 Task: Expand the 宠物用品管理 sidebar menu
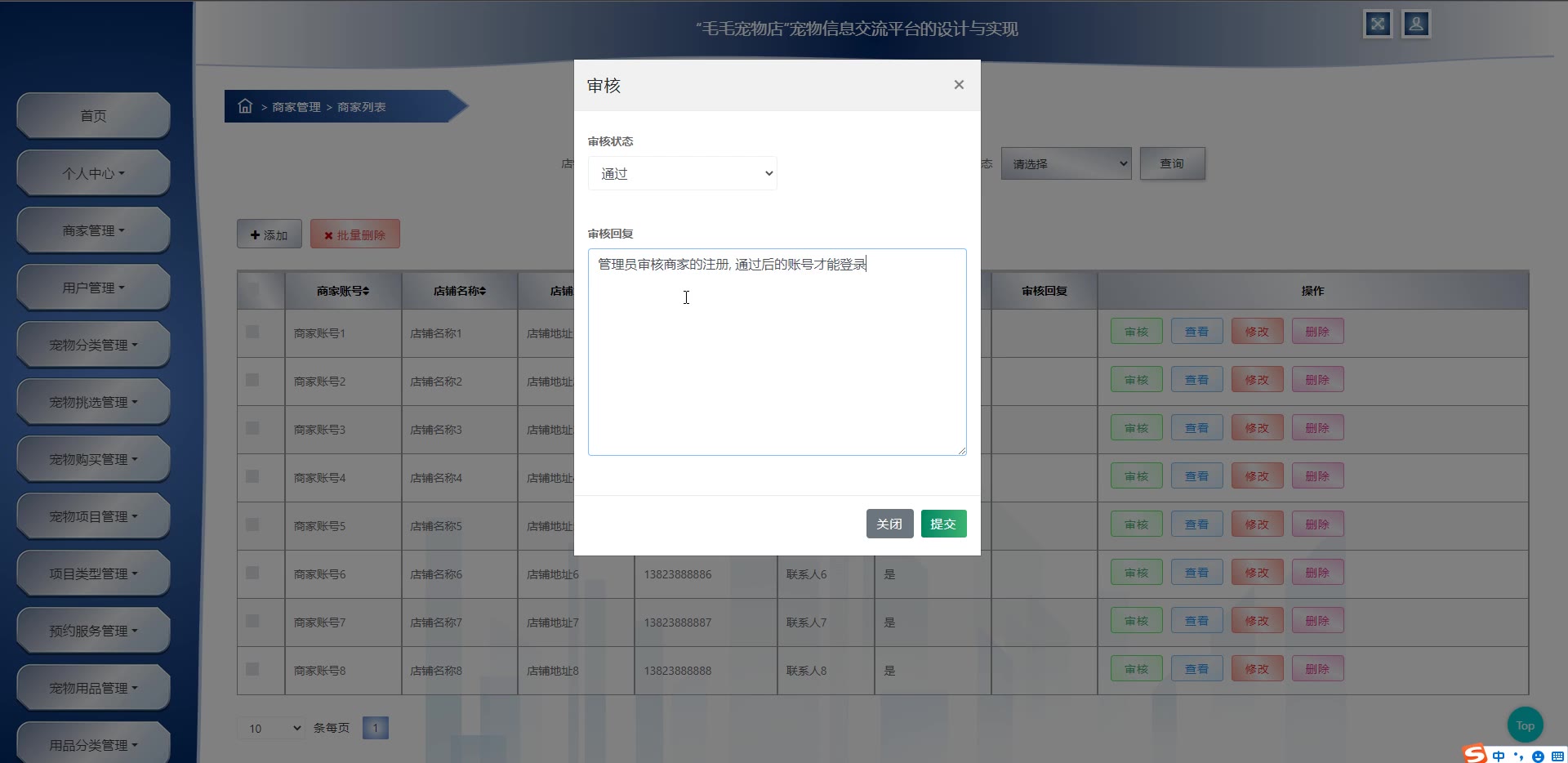point(93,688)
